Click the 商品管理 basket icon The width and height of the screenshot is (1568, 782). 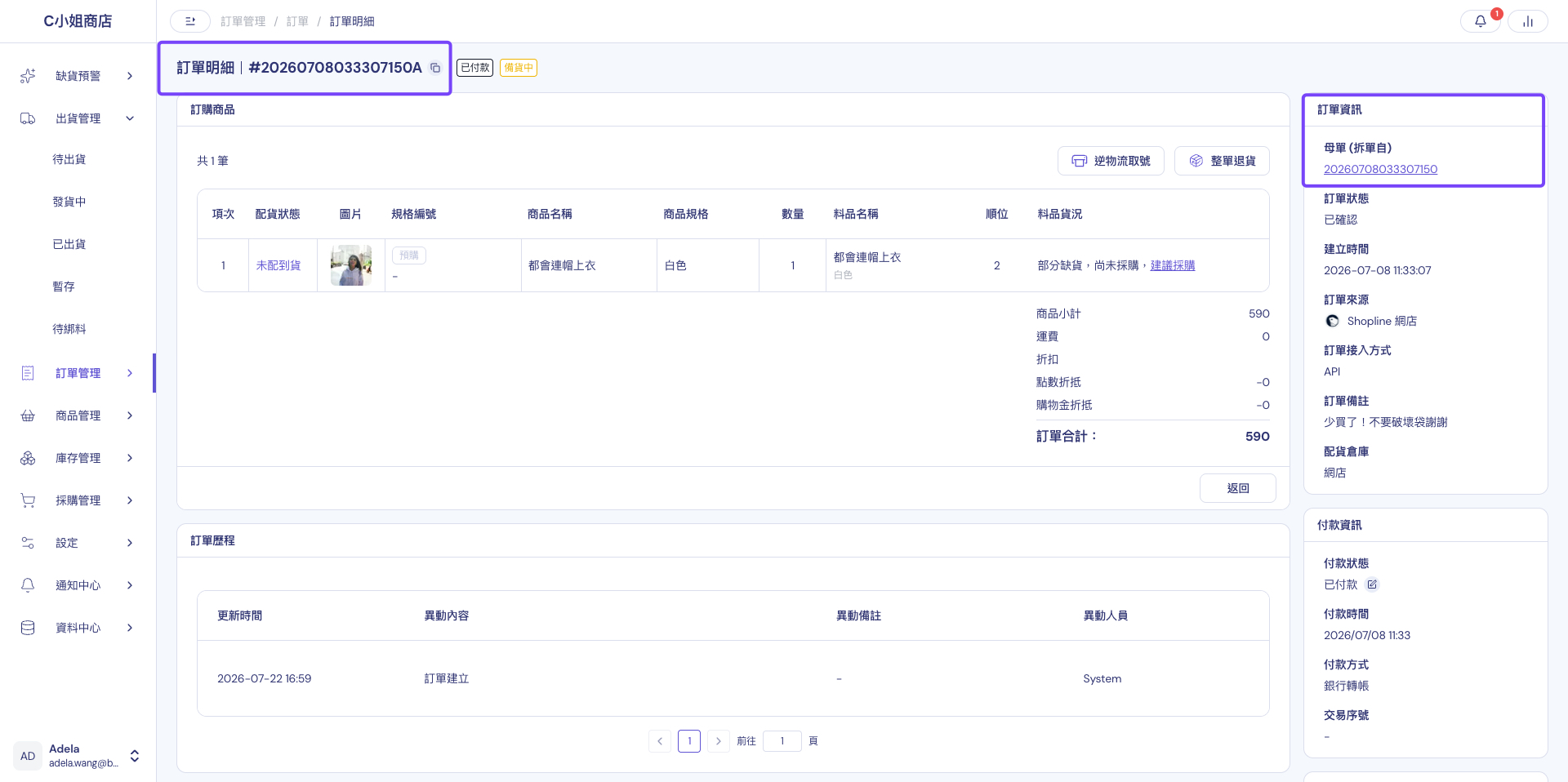pos(28,415)
